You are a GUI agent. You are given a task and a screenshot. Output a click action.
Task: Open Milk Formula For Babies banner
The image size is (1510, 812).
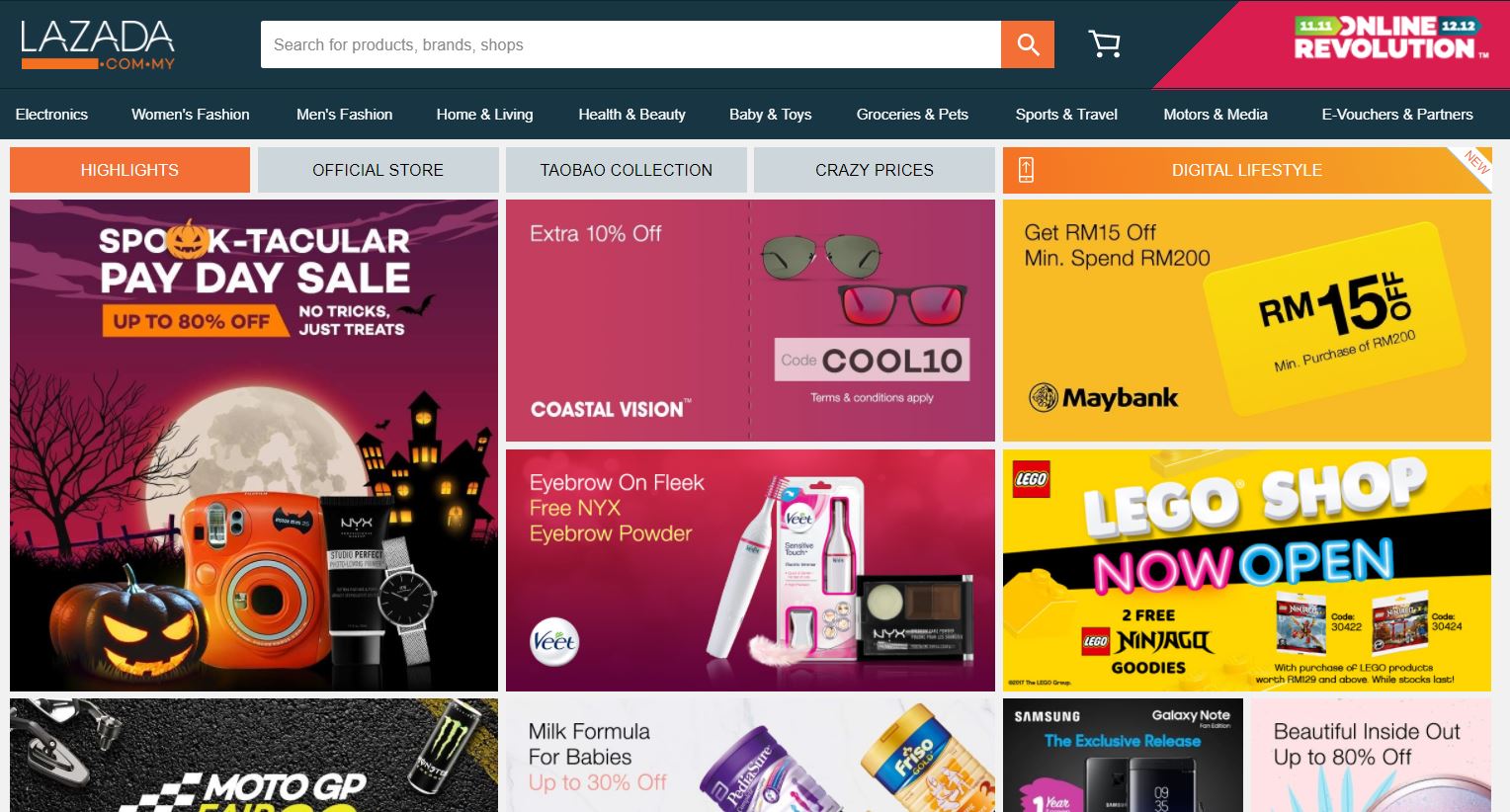750,755
